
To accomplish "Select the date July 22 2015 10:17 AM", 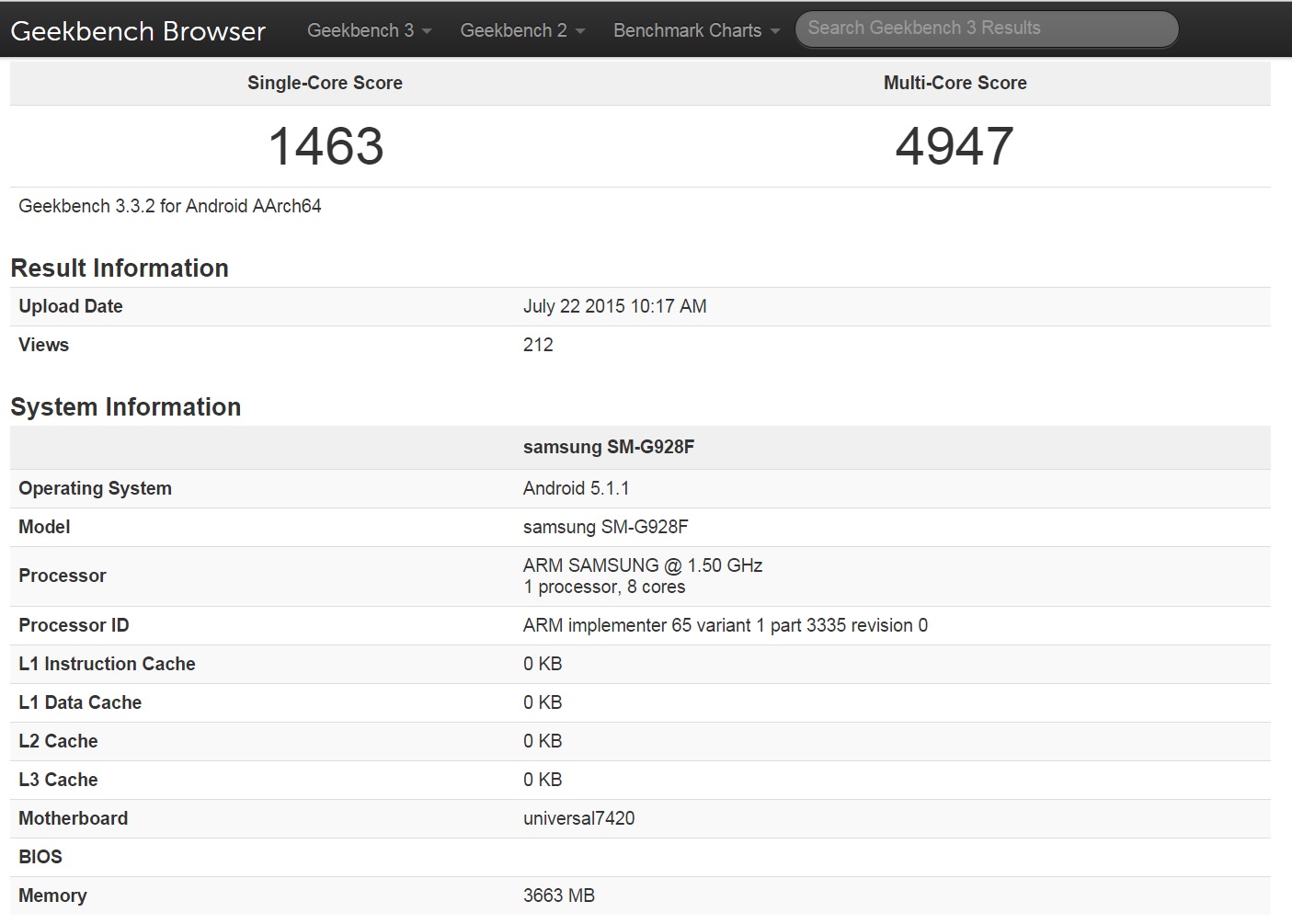I will pyautogui.click(x=614, y=306).
